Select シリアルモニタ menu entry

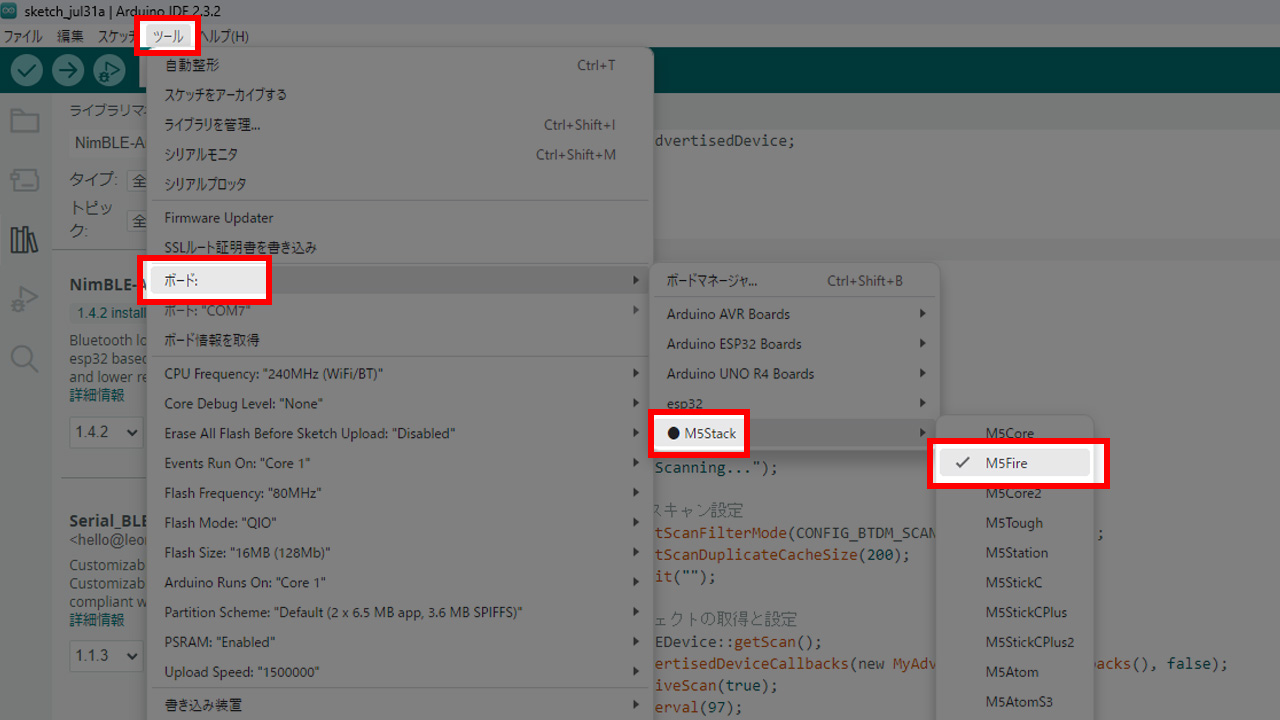(201, 154)
